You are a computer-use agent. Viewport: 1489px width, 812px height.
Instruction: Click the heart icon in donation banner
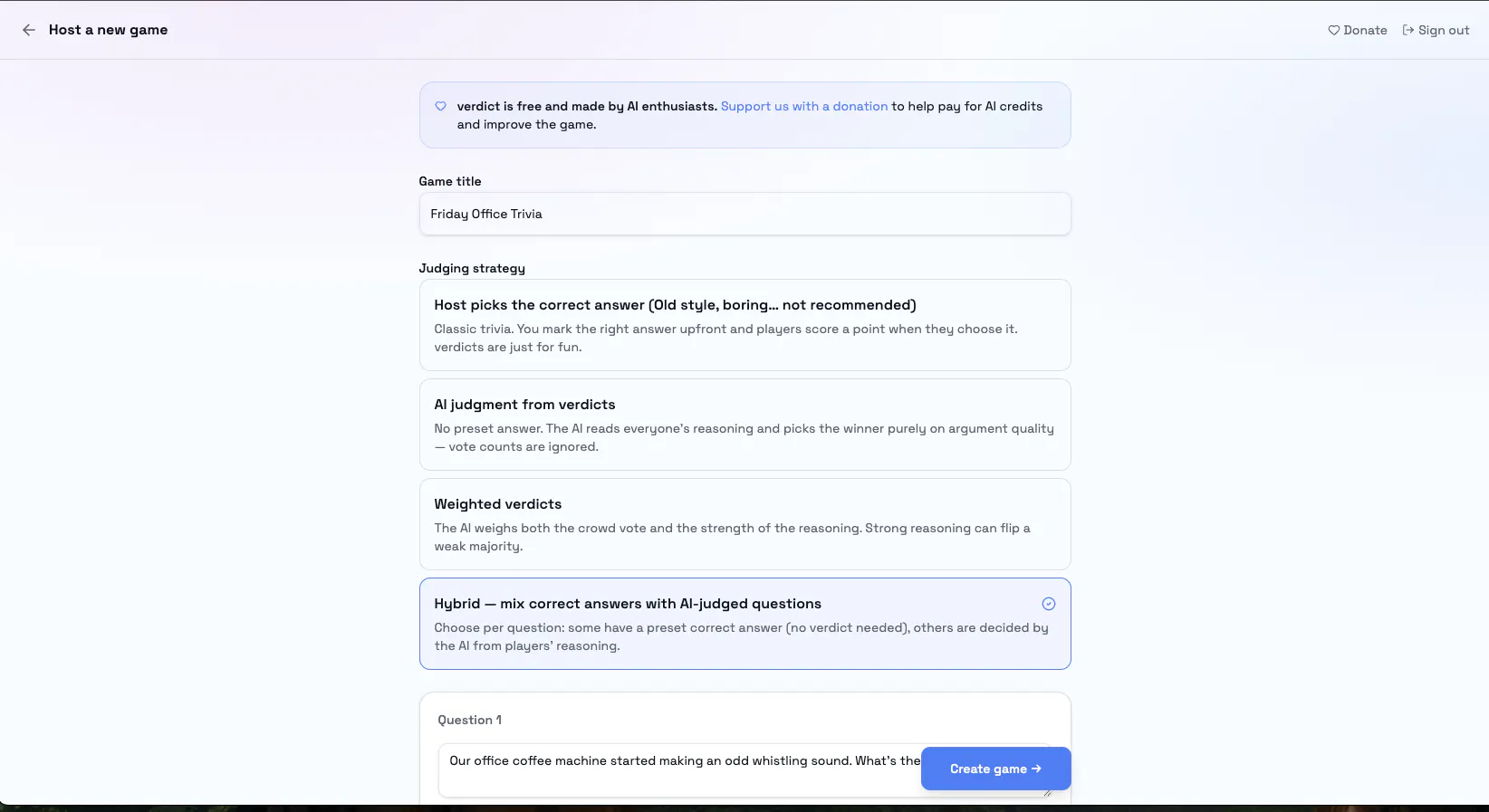(441, 106)
